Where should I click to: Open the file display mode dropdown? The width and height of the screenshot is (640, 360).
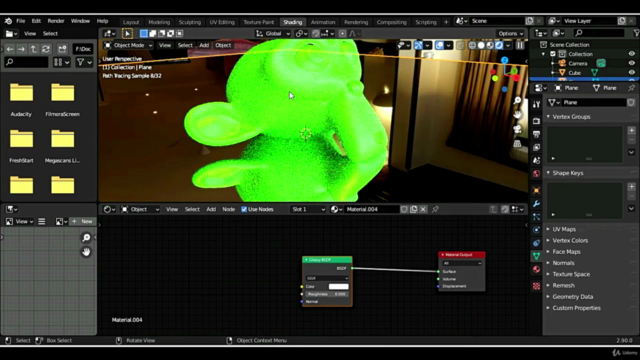pos(62,62)
